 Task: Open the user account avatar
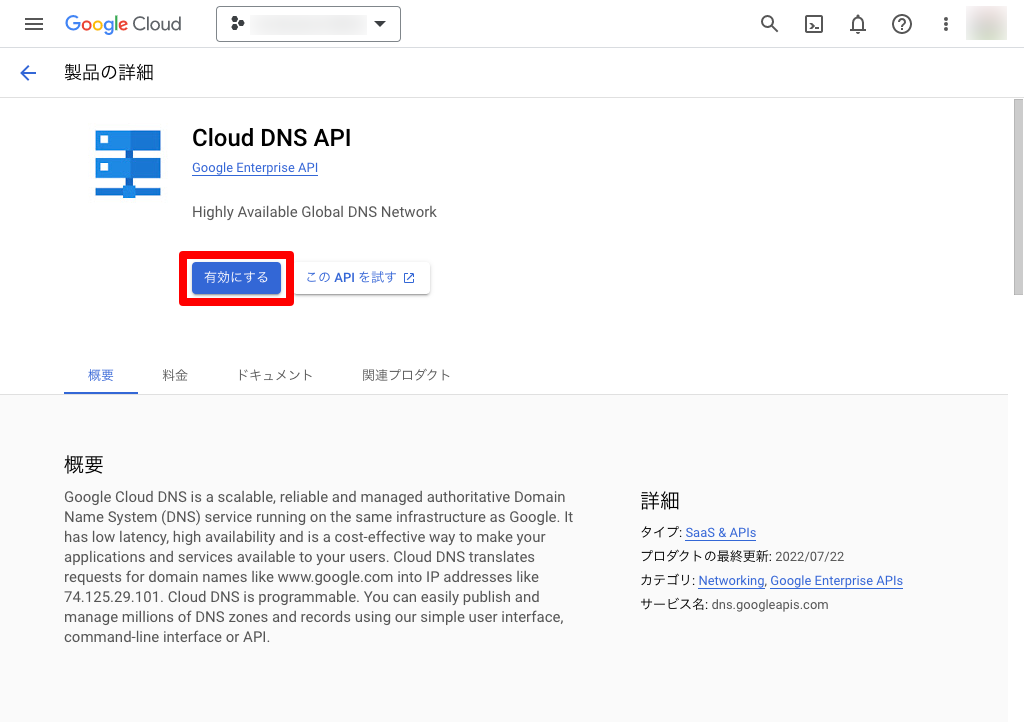pyautogui.click(x=986, y=24)
